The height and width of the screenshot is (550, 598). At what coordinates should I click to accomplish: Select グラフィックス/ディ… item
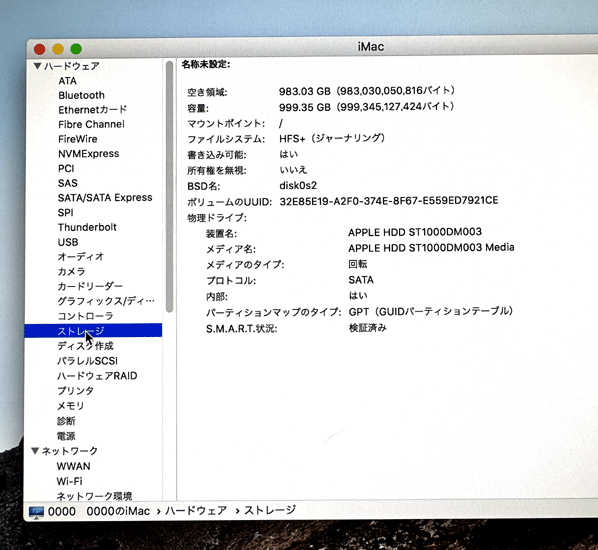(x=106, y=301)
